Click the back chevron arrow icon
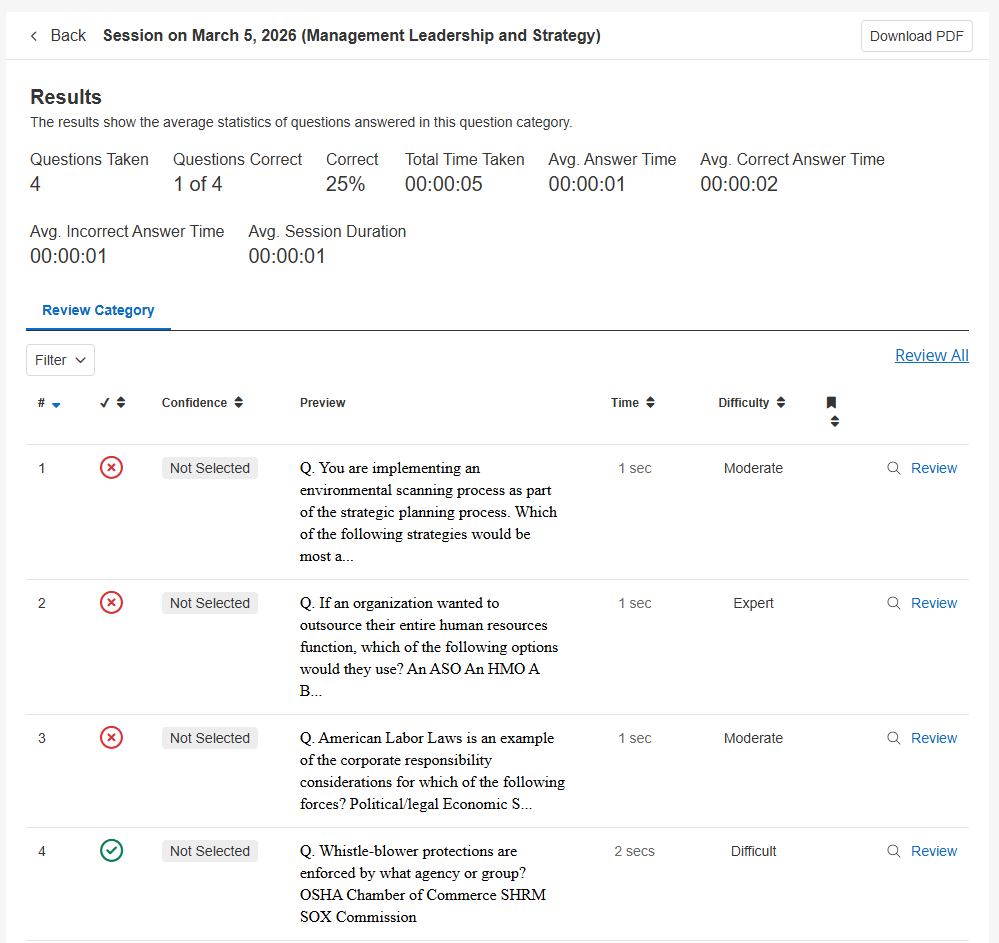999x943 pixels. click(x=34, y=36)
